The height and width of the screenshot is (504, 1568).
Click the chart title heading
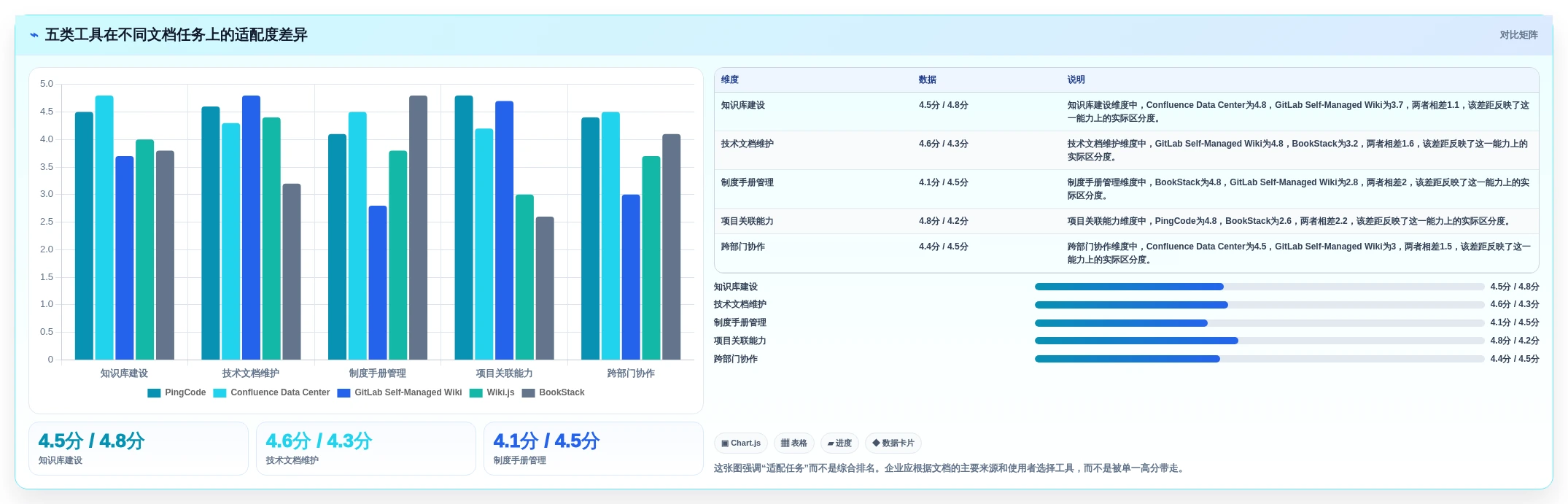(x=176, y=35)
